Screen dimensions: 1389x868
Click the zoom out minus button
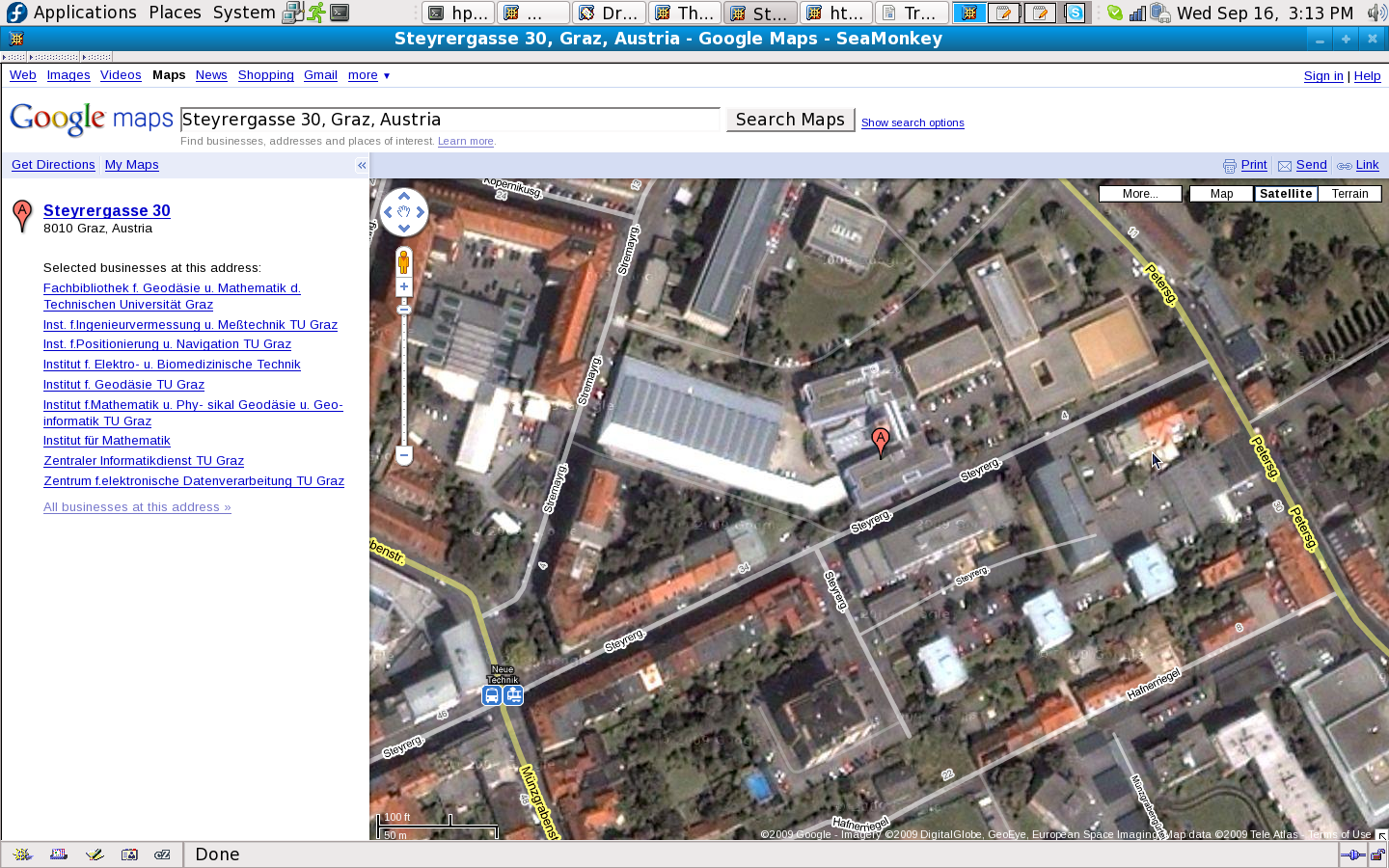pyautogui.click(x=404, y=454)
